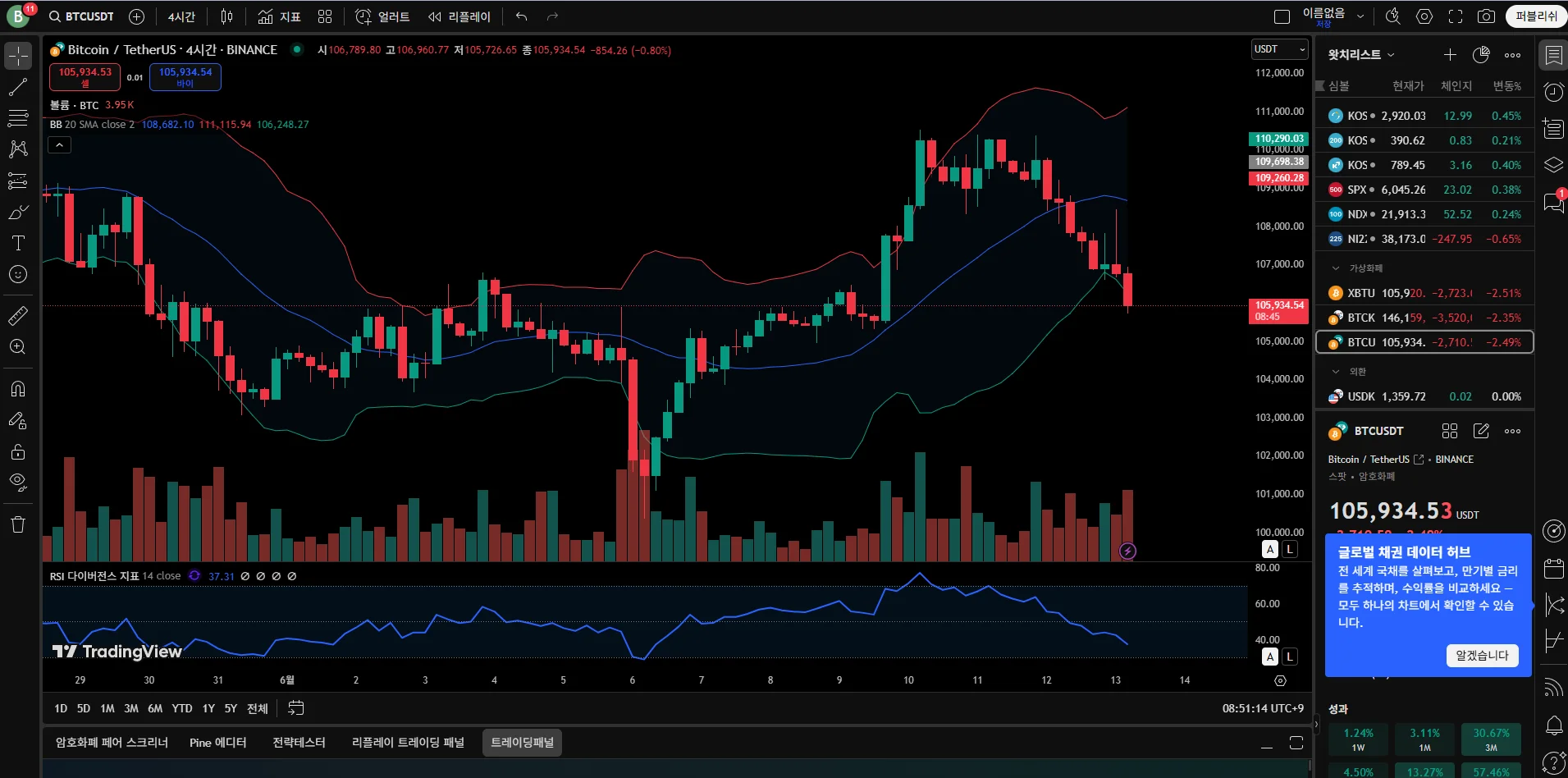The width and height of the screenshot is (1568, 778).
Task: Remove all drawings with trash icon
Action: point(18,524)
